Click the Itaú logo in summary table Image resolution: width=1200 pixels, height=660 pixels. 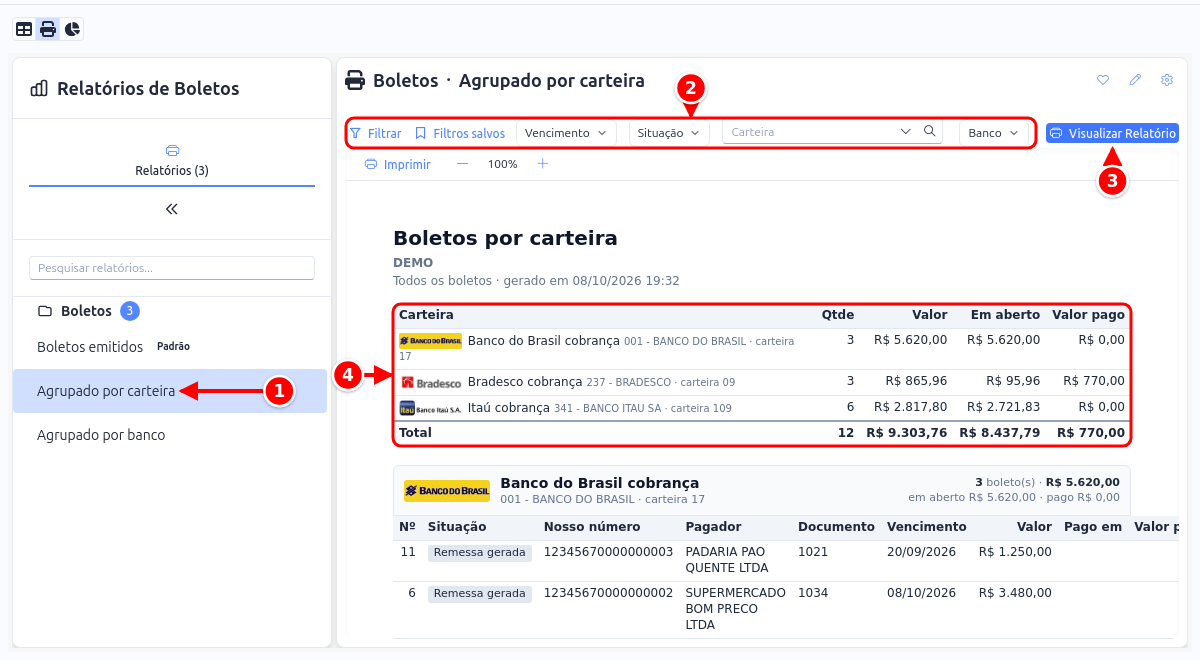430,408
